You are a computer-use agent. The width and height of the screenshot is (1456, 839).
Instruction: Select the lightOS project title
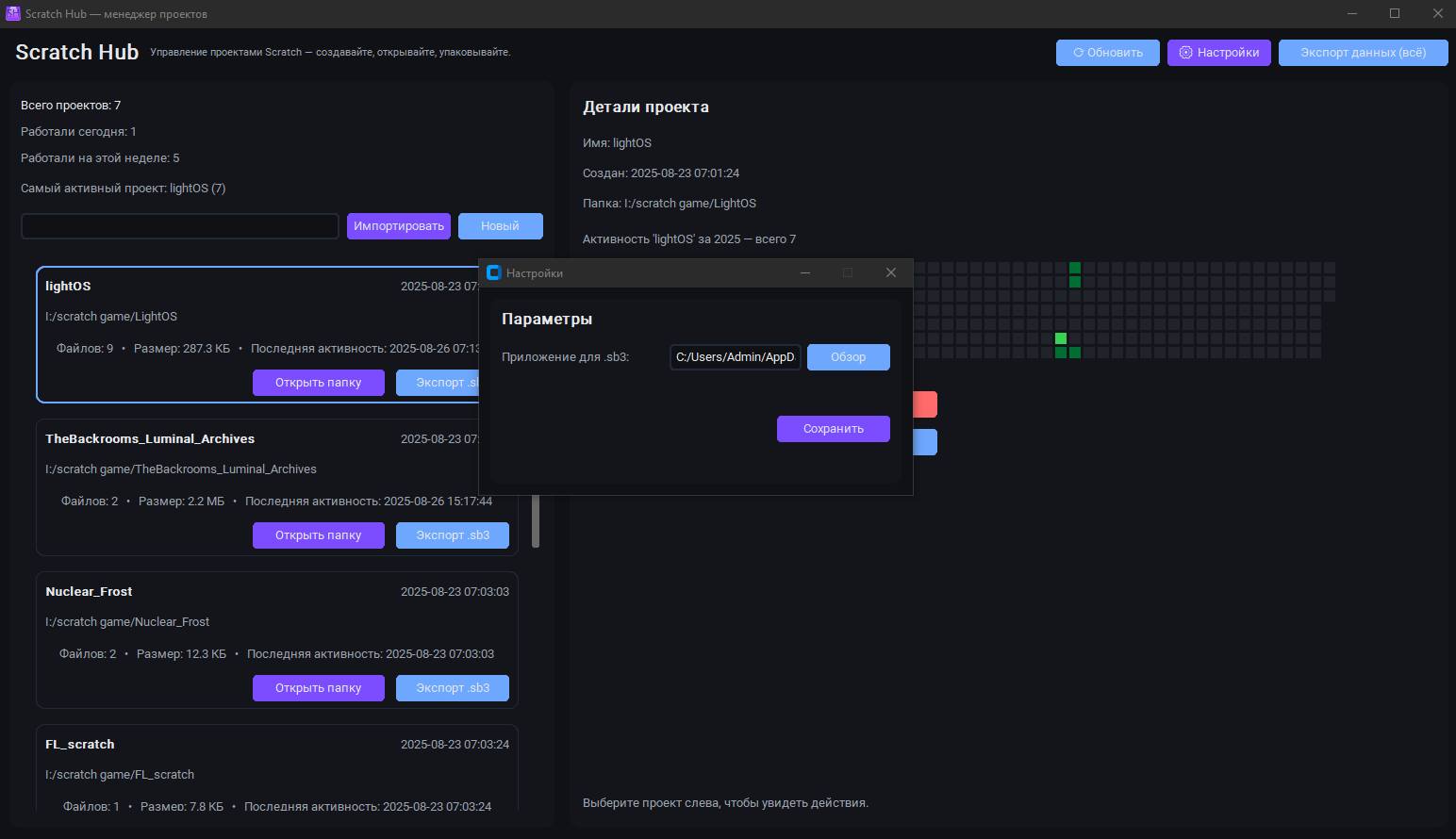68,287
